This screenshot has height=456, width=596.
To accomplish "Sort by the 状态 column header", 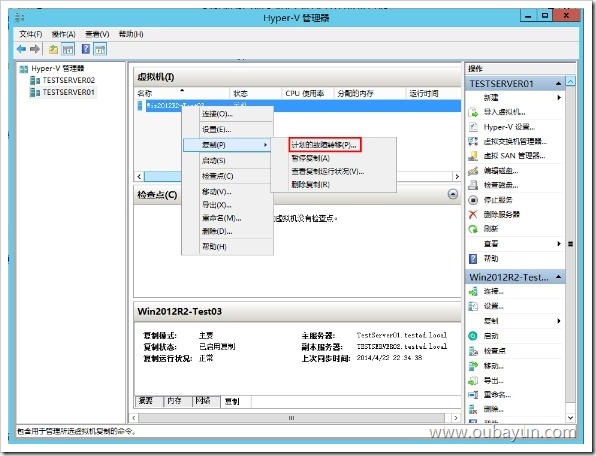I will click(x=255, y=93).
